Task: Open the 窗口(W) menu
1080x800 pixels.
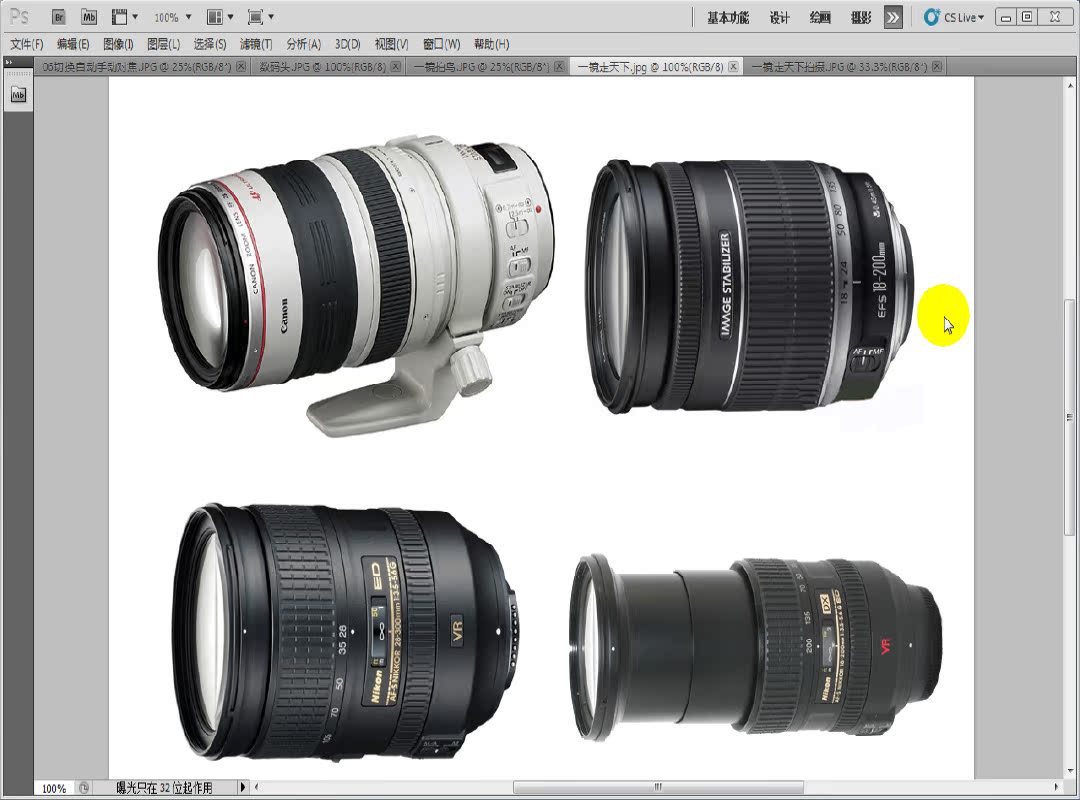Action: point(442,44)
